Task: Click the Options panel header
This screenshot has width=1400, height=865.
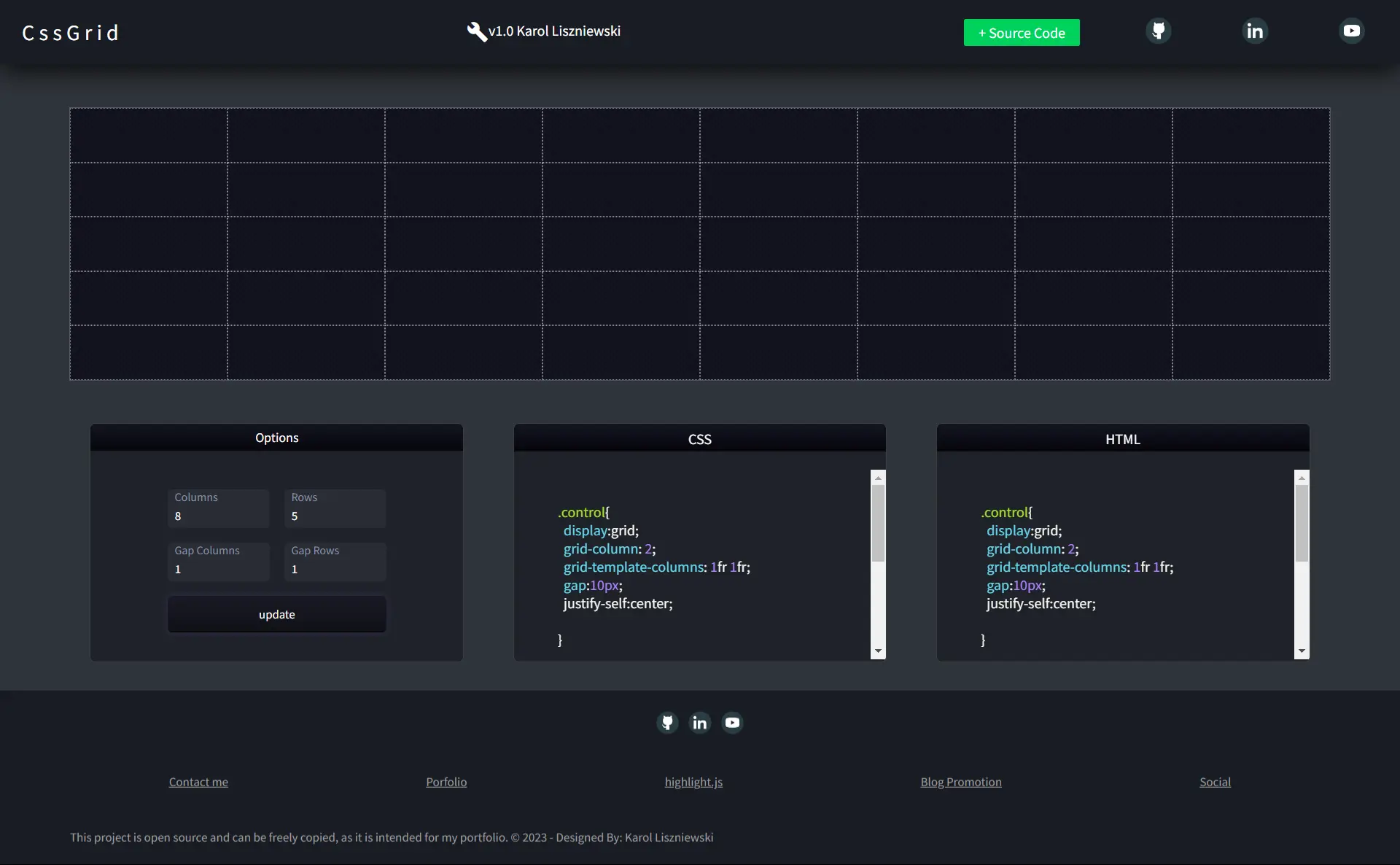Action: coord(277,438)
